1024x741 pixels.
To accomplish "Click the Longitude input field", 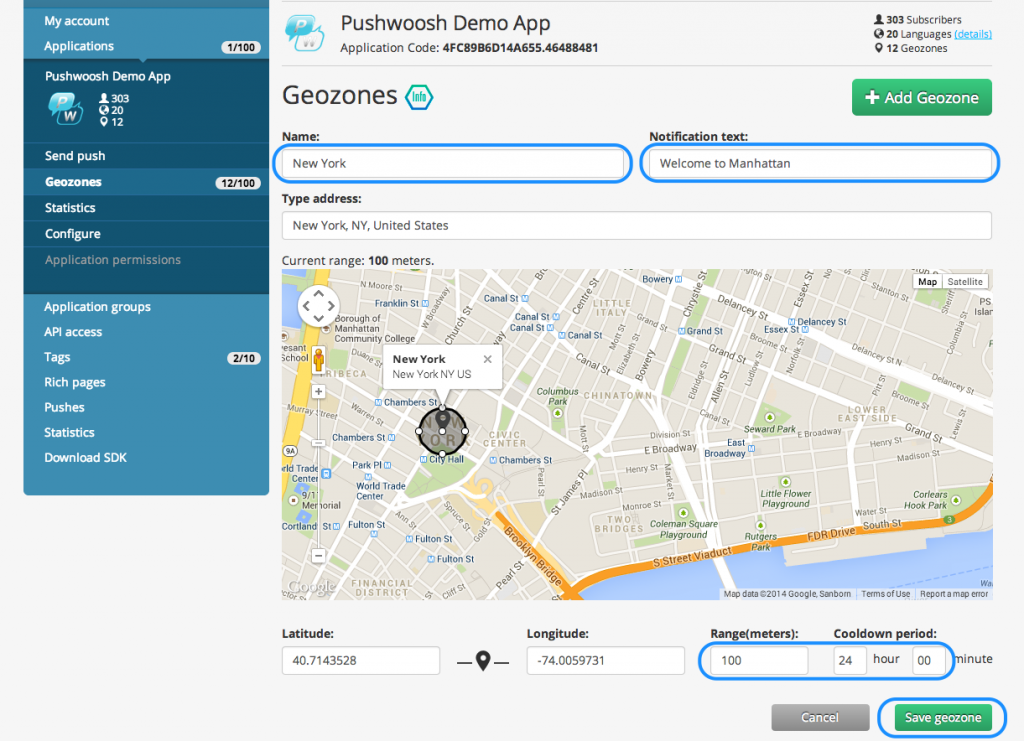I will click(x=605, y=661).
